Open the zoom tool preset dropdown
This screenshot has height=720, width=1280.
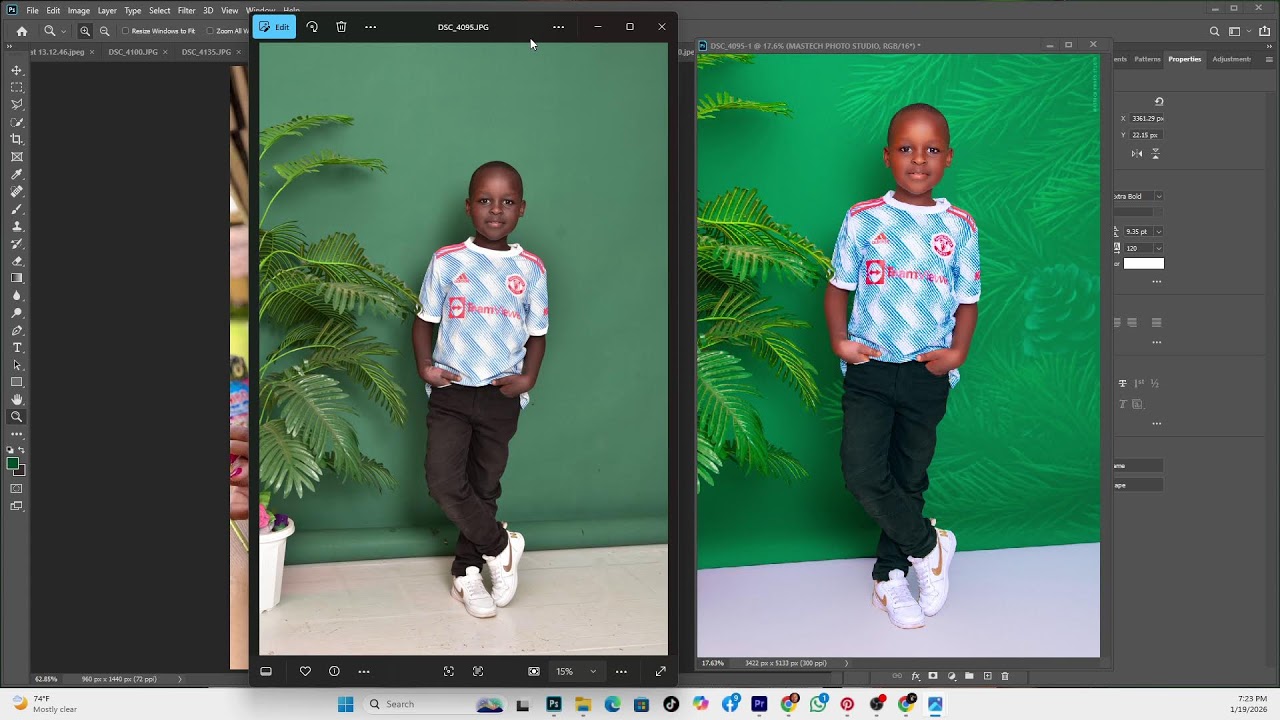(x=63, y=31)
